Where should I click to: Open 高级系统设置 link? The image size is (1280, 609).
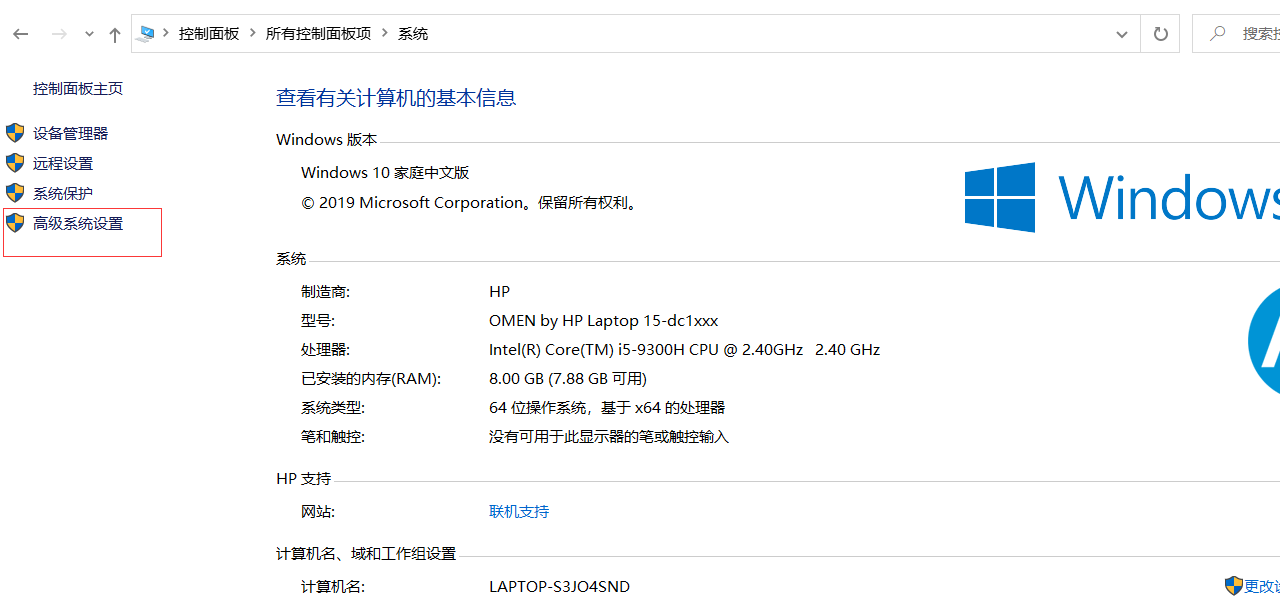pos(78,224)
